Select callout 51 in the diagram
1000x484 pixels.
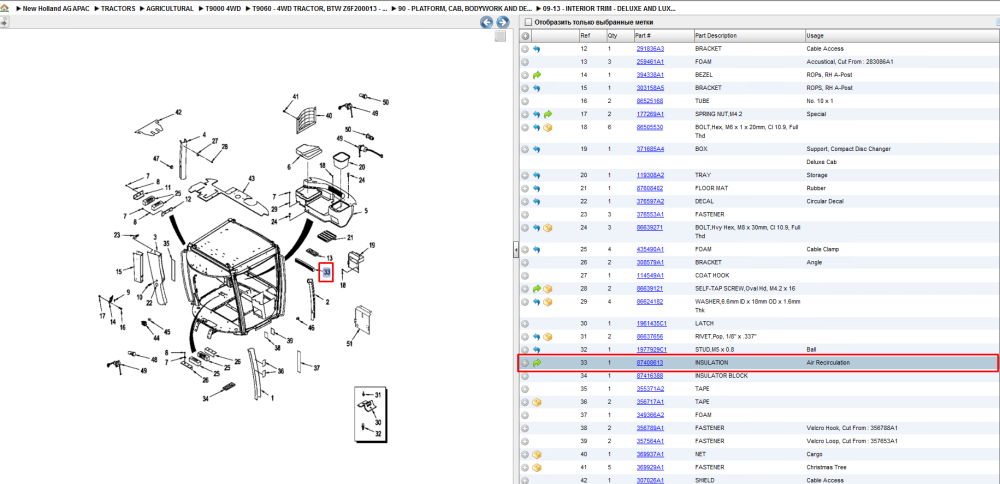point(349,344)
